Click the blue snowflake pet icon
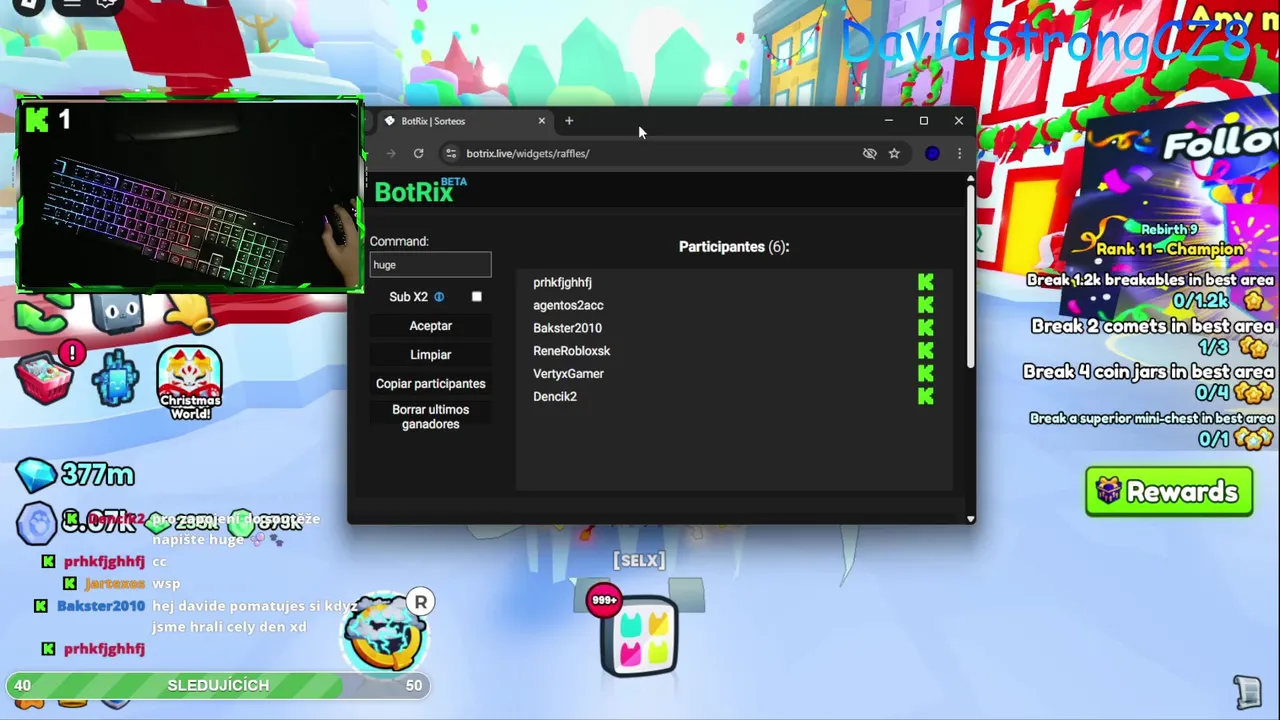 click(x=116, y=378)
